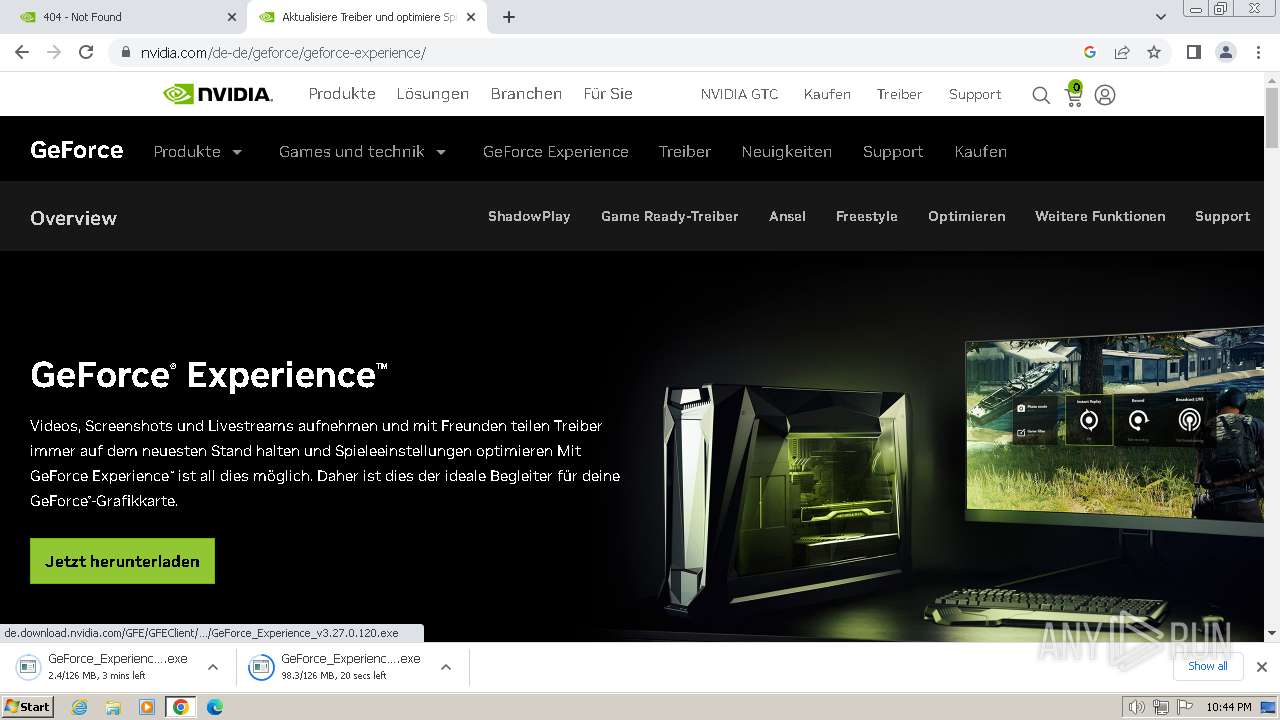Open the shopping cart icon
Image resolution: width=1280 pixels, height=720 pixels.
1074,94
